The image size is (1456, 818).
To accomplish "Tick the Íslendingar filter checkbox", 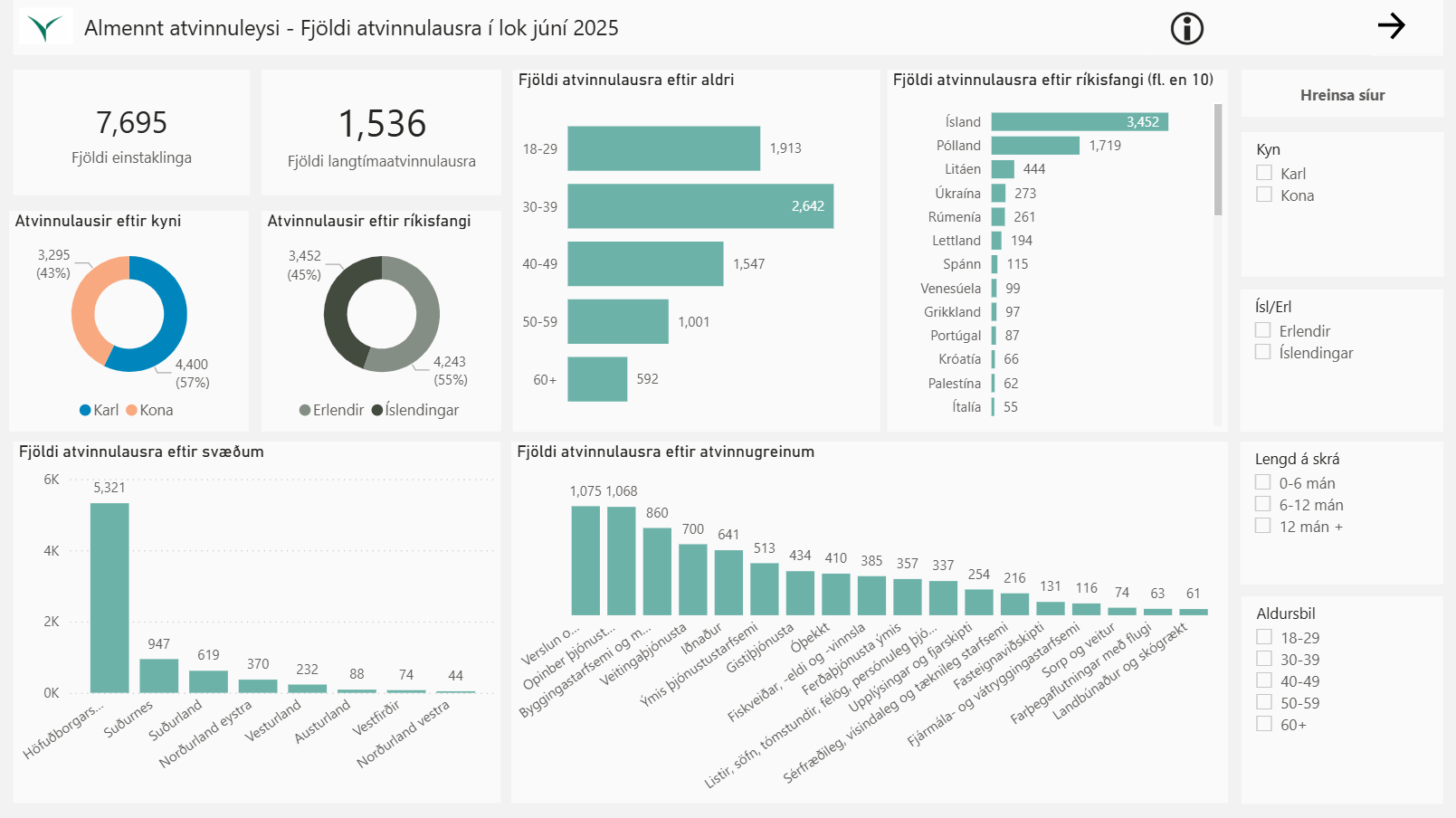I will click(x=1263, y=352).
